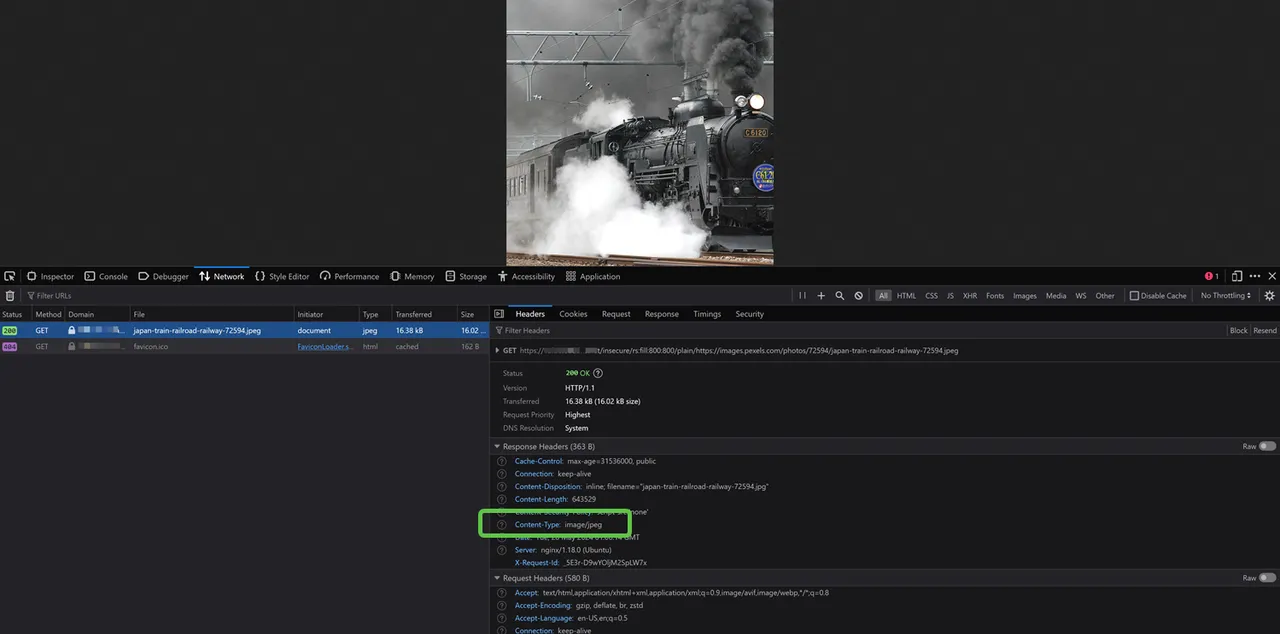Click help icon beside Content-Disposition header

coord(502,486)
